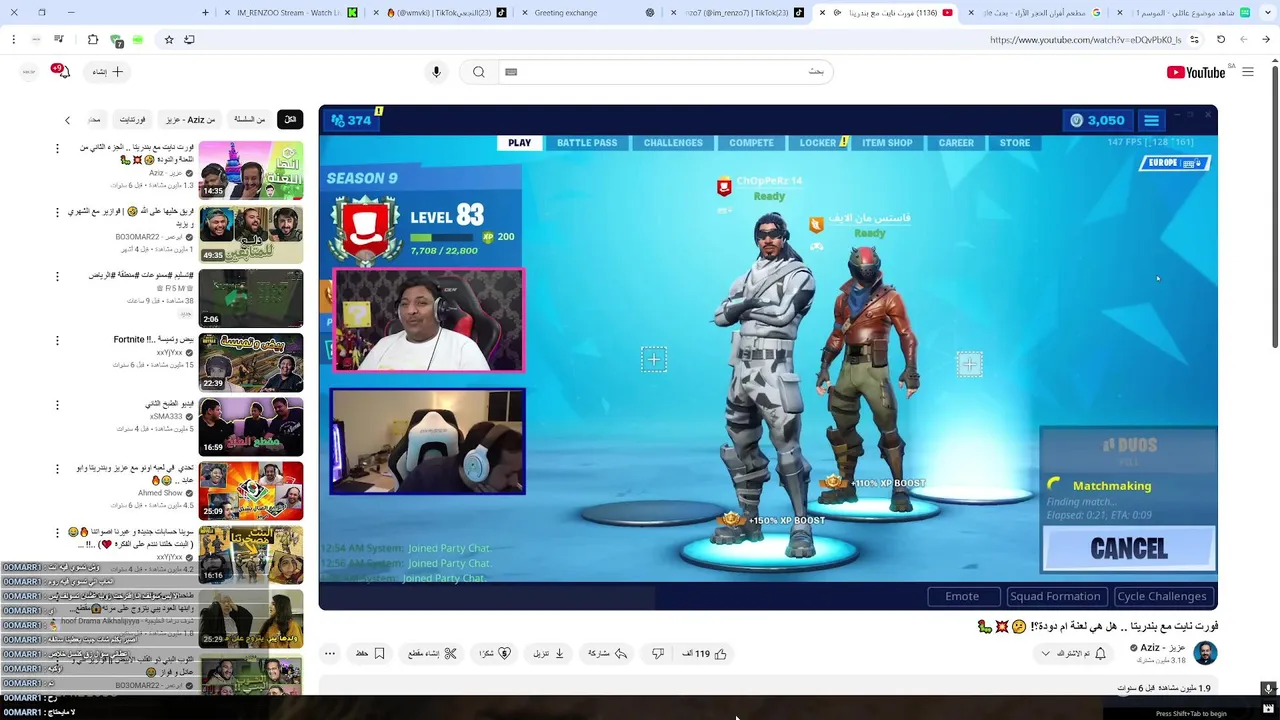Open the browser three-dot menu
Viewport: 1280px width, 720px height.
13,40
